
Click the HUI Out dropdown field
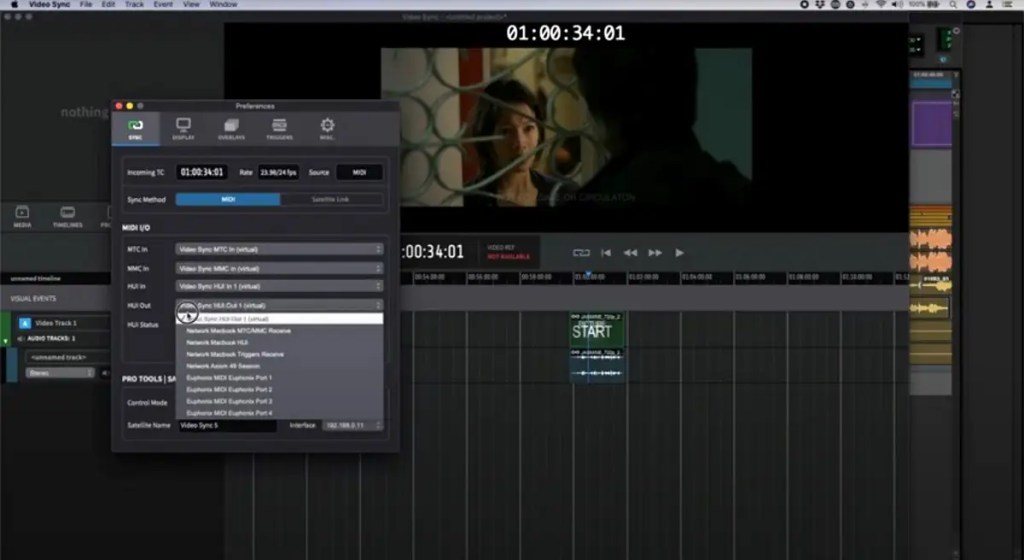click(279, 305)
